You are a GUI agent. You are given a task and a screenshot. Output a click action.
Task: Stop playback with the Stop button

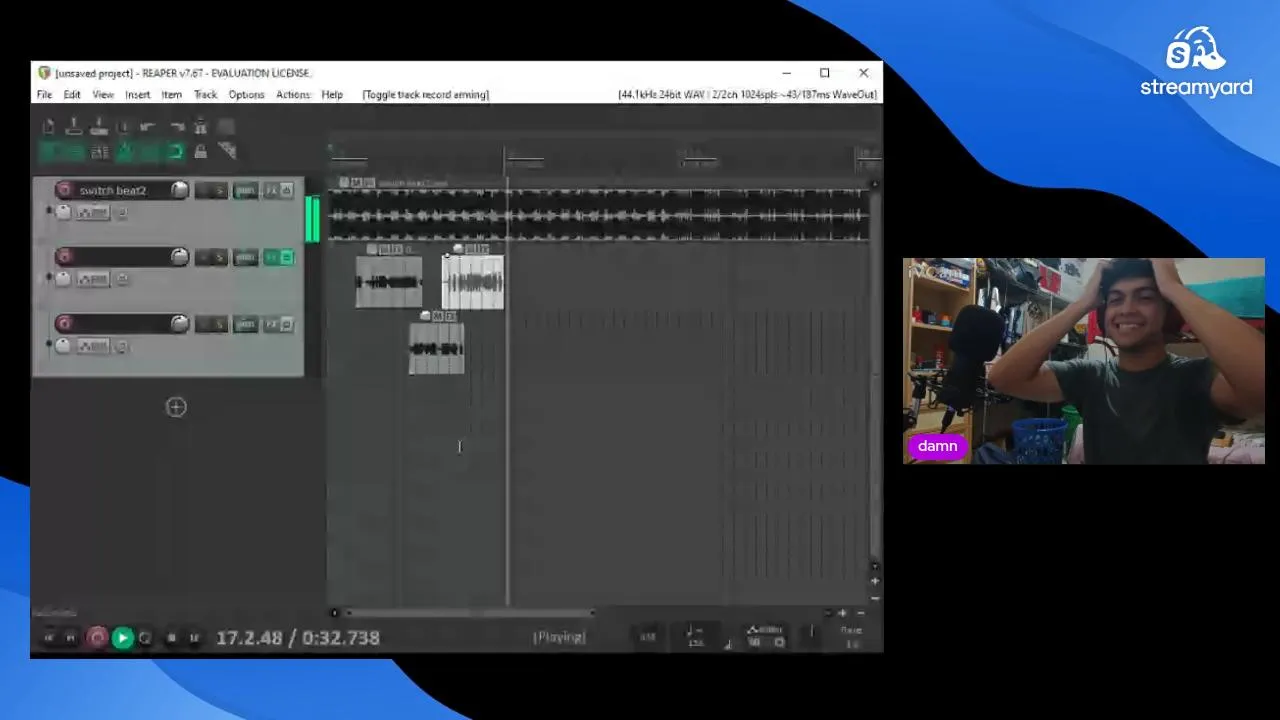(x=171, y=637)
